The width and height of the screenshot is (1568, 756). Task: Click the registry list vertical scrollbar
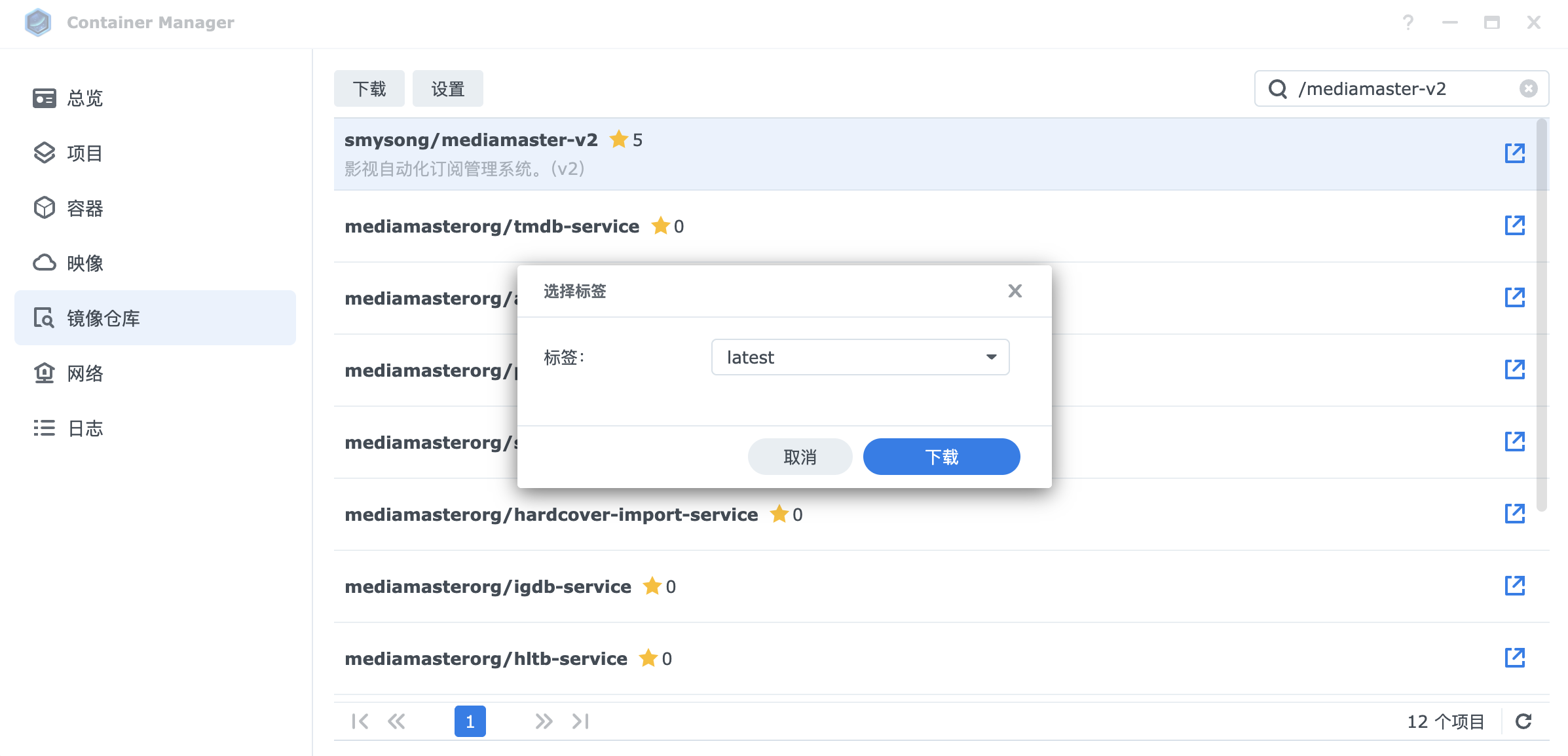tap(1542, 314)
